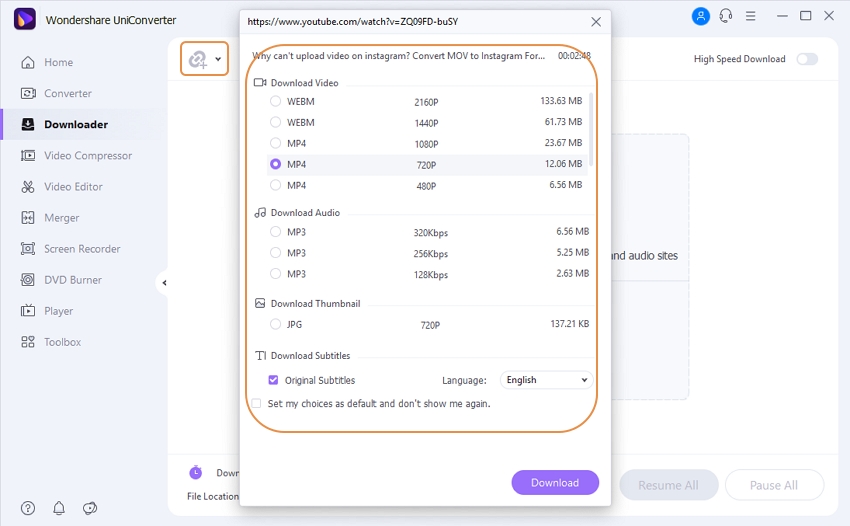Open the notifications bell icon
The image size is (850, 526).
pos(59,508)
